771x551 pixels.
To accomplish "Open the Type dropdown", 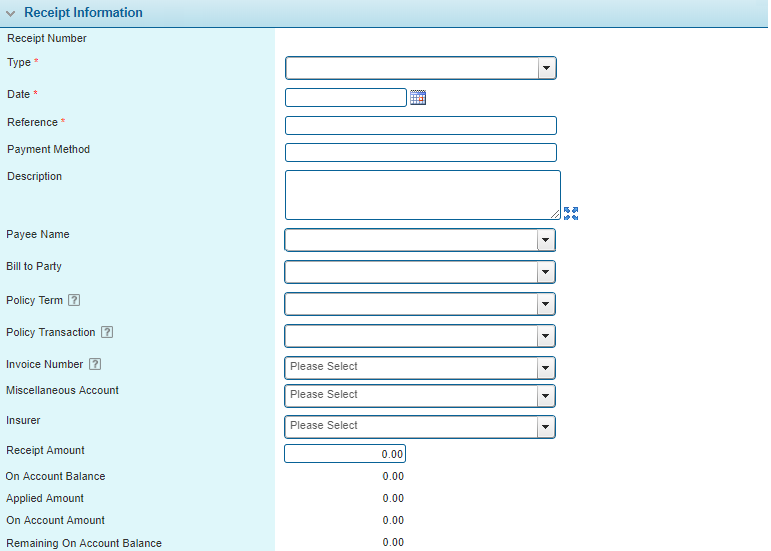I will coord(546,68).
